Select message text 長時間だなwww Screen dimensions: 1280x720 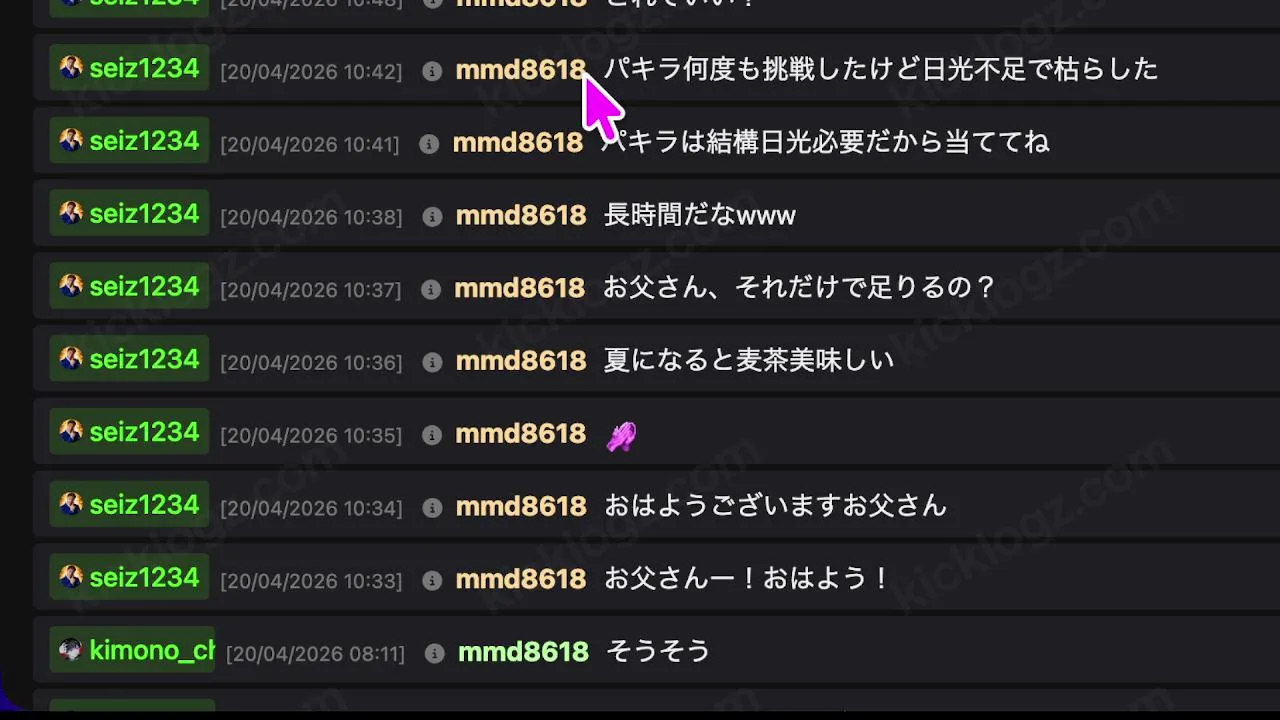(699, 215)
